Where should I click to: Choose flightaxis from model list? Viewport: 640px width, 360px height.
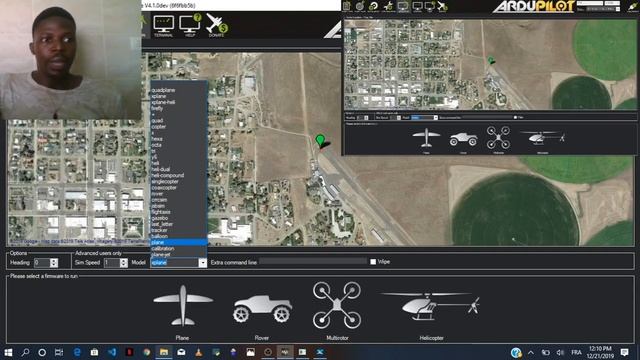(161, 212)
